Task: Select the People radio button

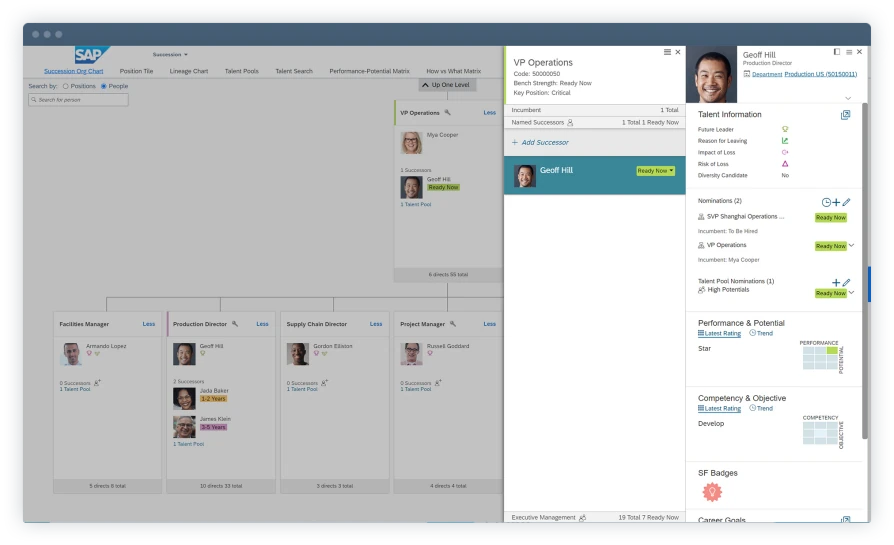Action: click(103, 86)
